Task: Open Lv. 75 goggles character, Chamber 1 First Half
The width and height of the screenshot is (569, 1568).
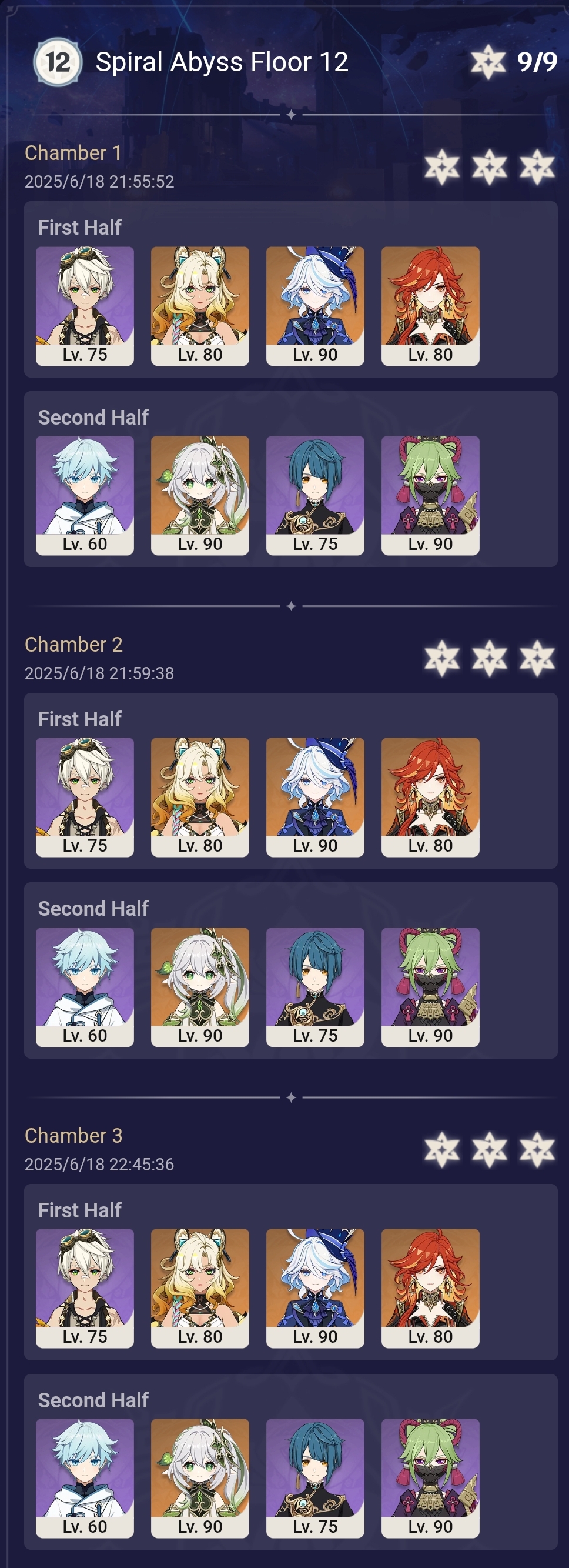Action: point(85,306)
